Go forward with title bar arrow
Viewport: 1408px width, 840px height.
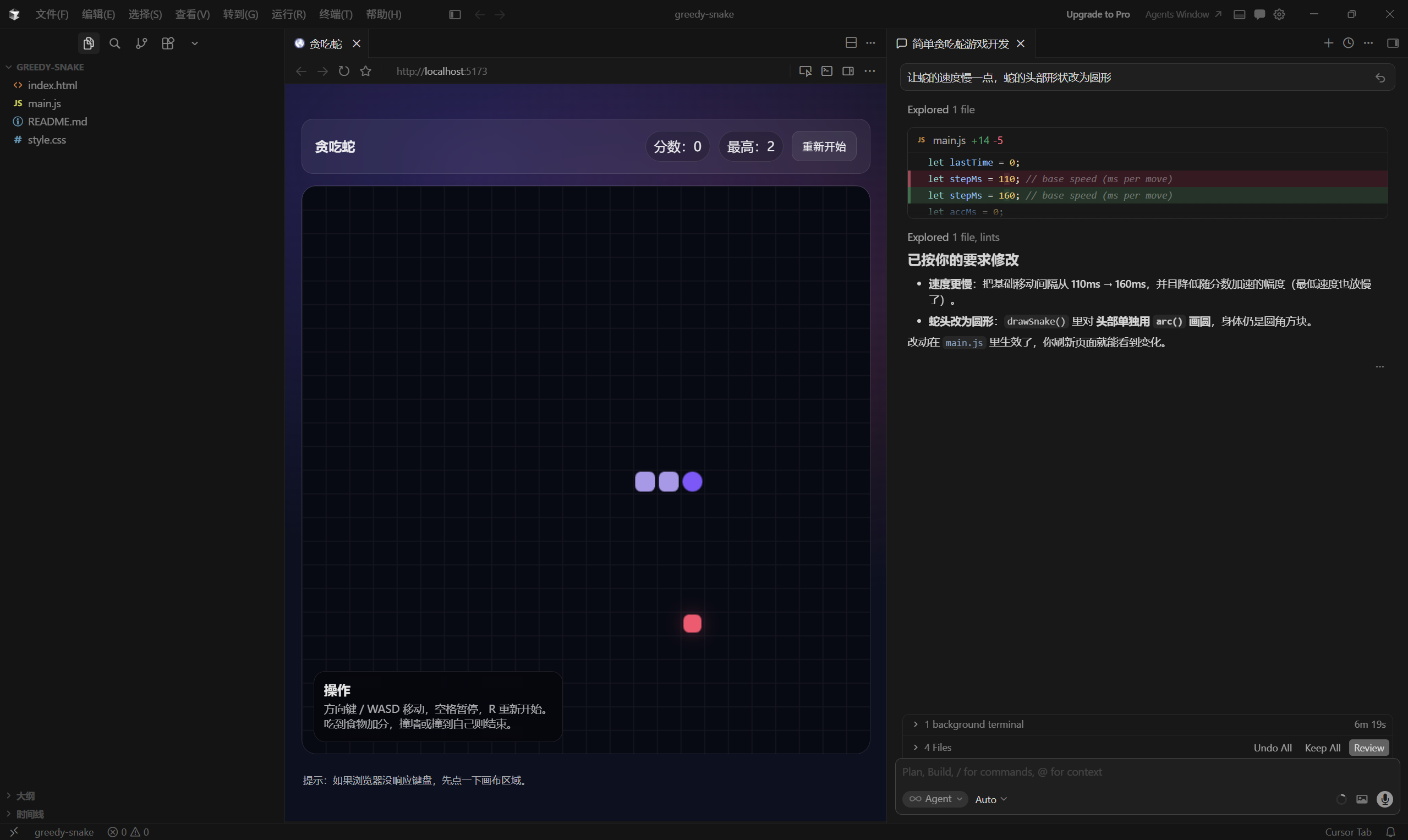pyautogui.click(x=500, y=14)
